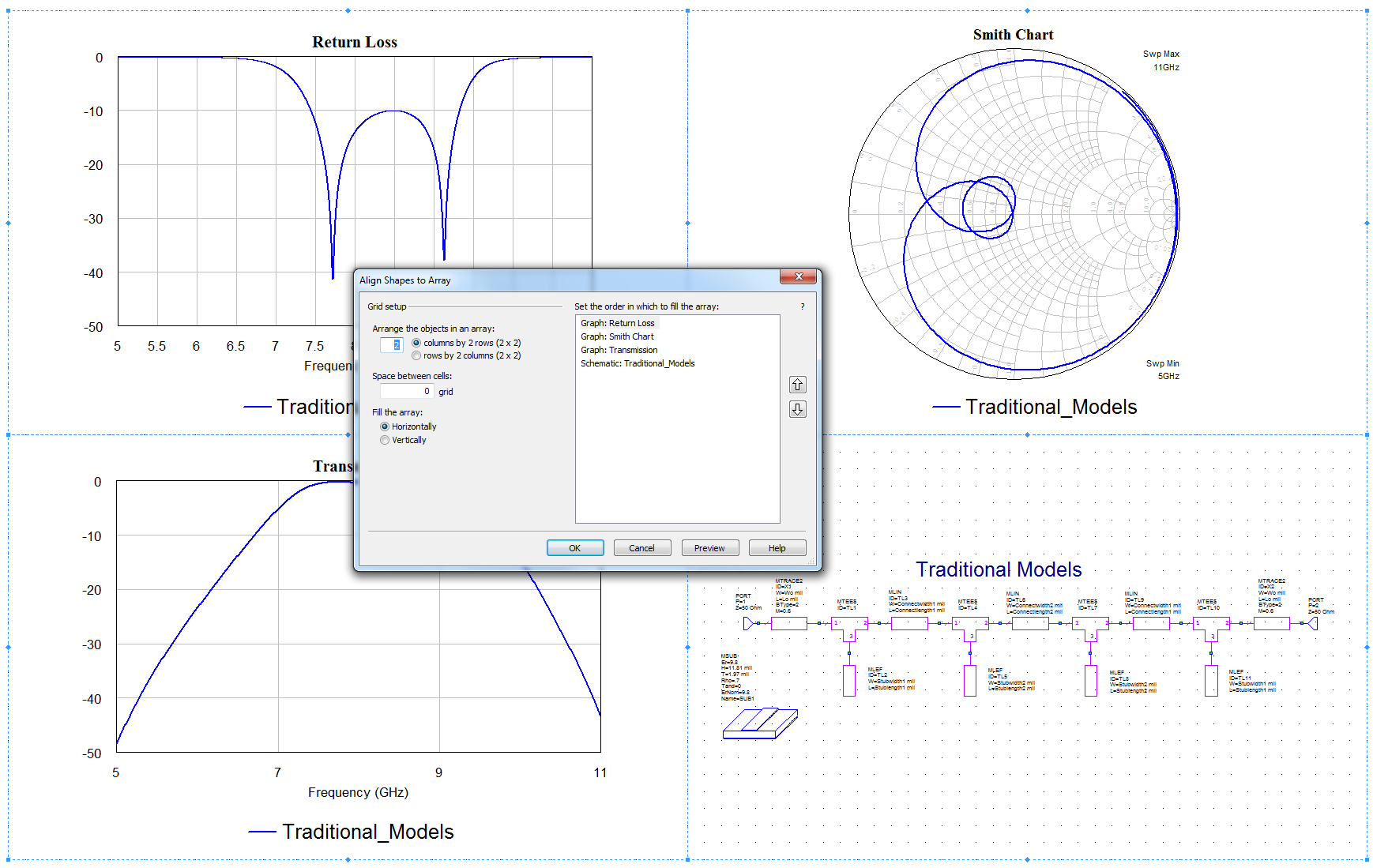Click the Swp Min 5GHz label
This screenshot has height=868, width=1373.
[x=1163, y=370]
